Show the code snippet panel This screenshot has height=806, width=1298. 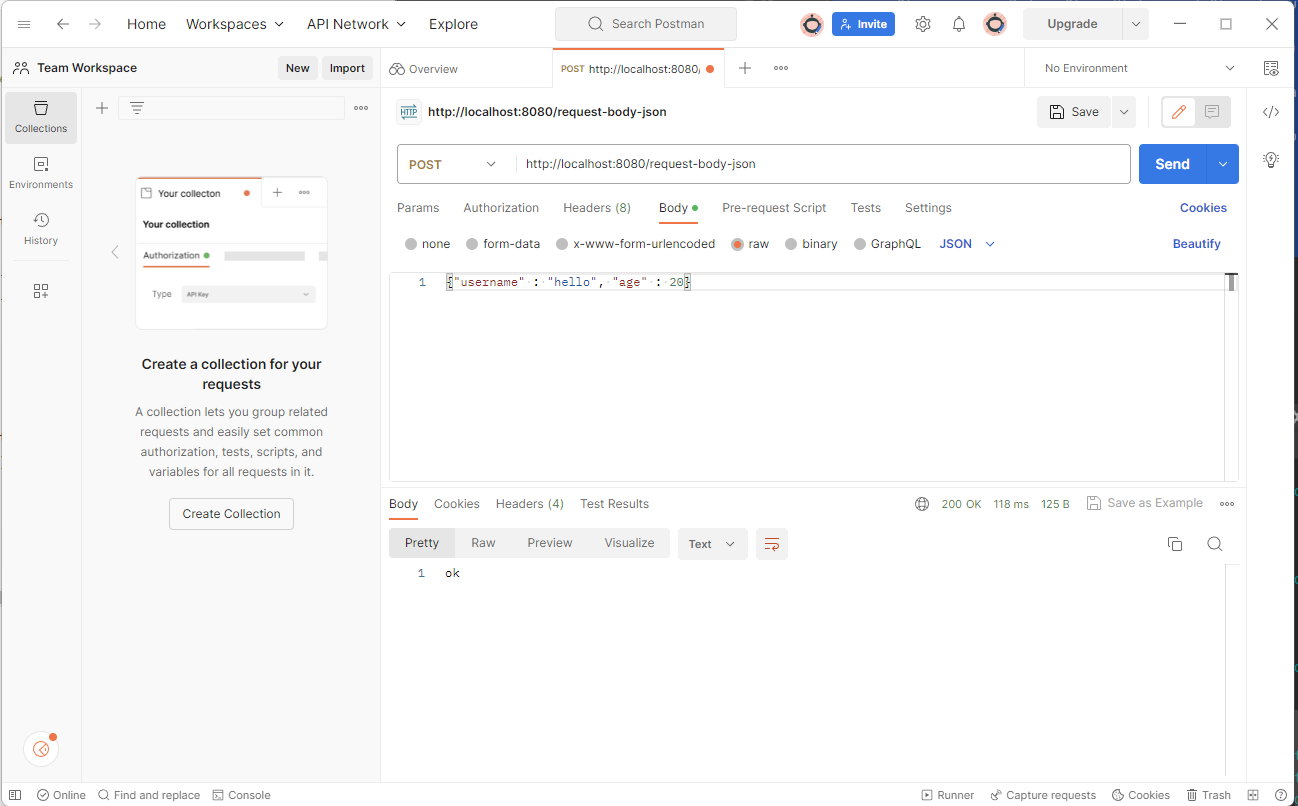click(x=1271, y=112)
